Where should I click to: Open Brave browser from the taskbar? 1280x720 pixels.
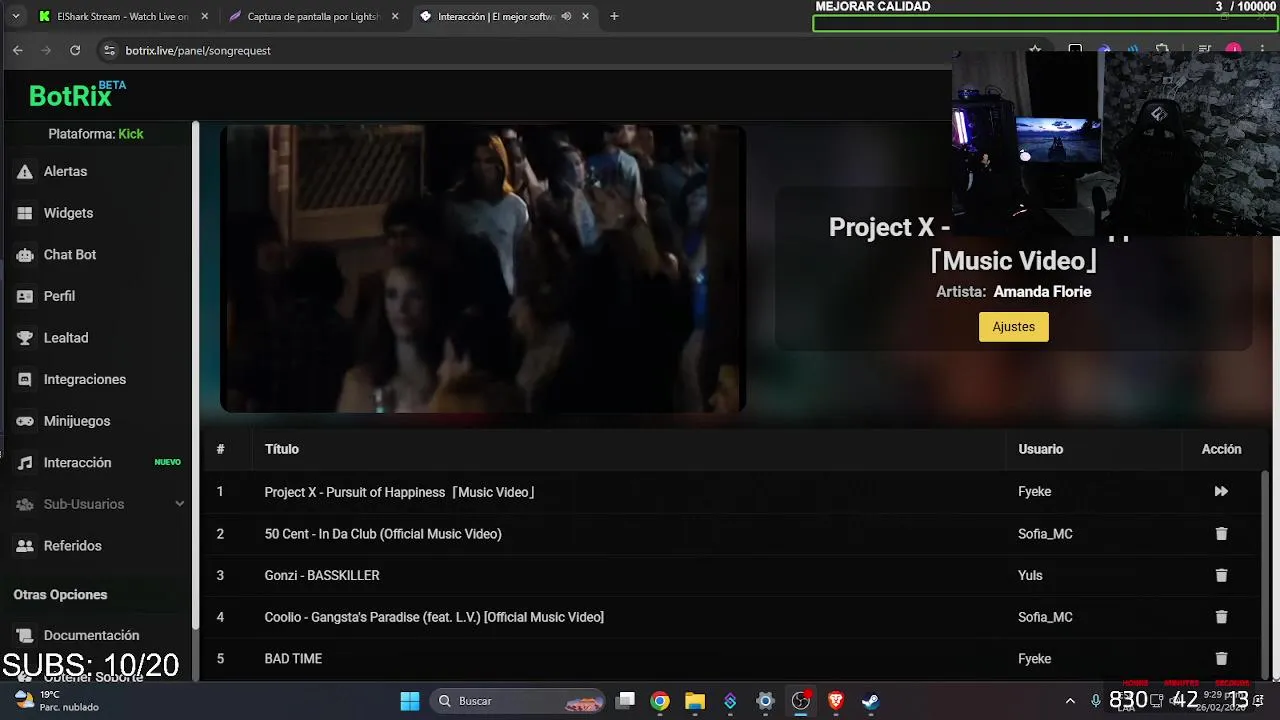(835, 701)
